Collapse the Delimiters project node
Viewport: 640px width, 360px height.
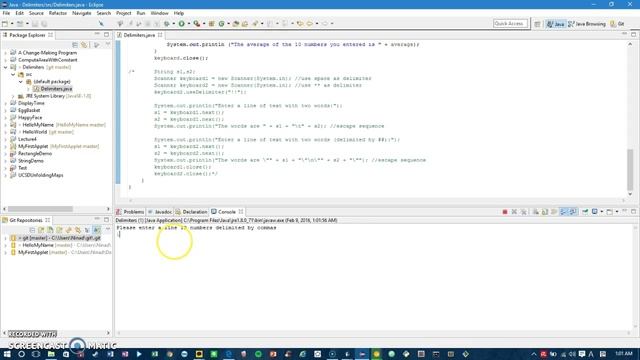pos(5,67)
